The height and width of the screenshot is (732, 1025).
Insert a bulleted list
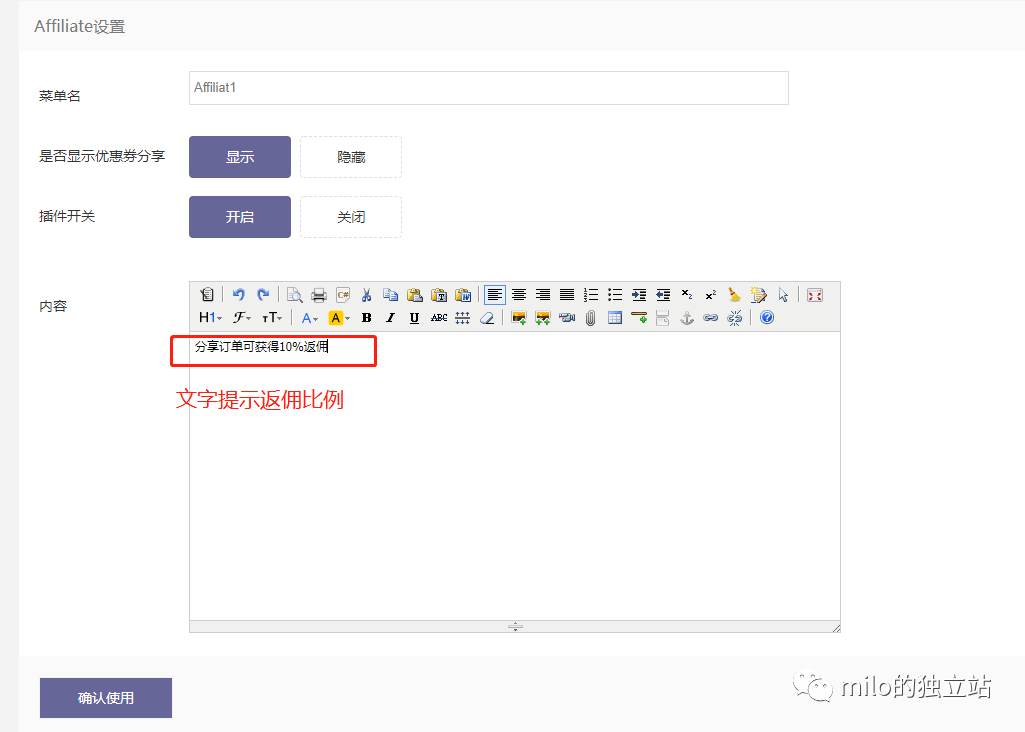614,295
